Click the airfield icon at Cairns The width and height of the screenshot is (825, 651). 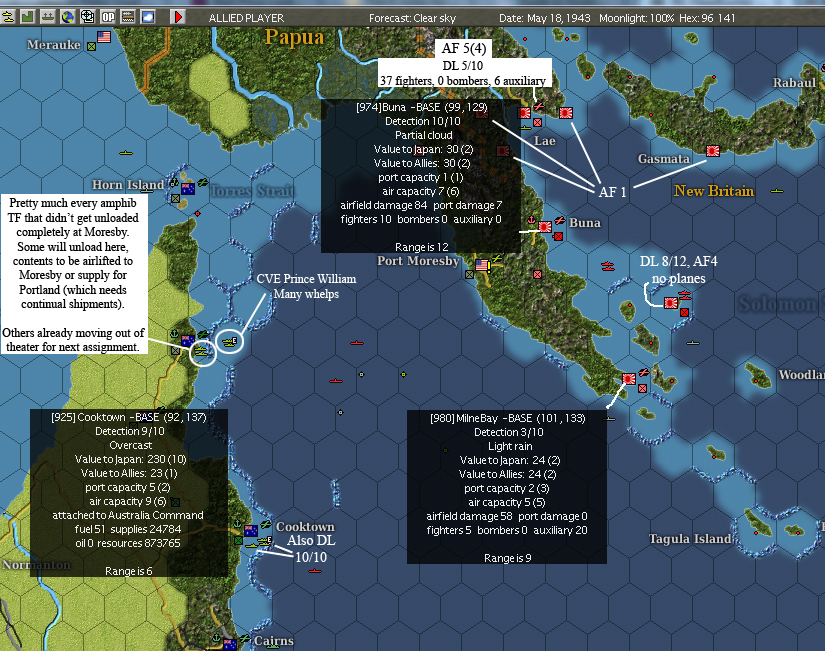(x=244, y=638)
